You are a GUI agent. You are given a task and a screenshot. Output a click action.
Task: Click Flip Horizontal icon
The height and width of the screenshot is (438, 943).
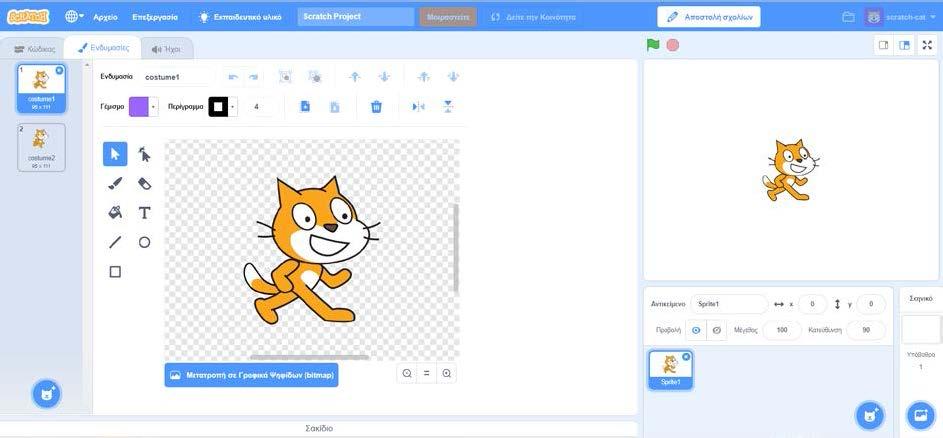[418, 106]
